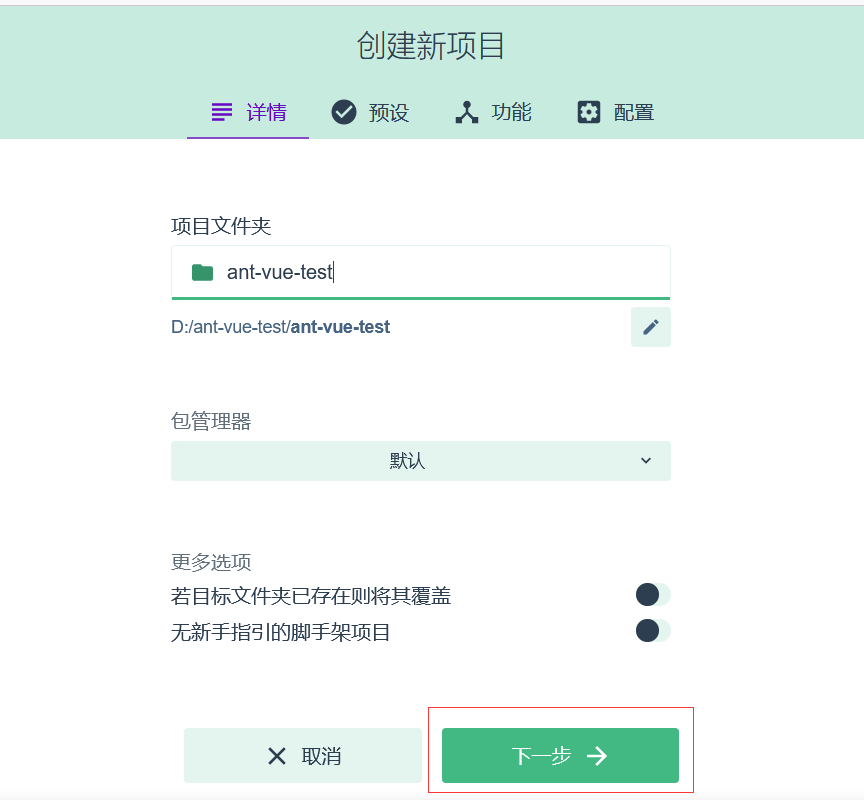Click the pencil icon to edit the path
Image resolution: width=864 pixels, height=800 pixels.
point(651,326)
